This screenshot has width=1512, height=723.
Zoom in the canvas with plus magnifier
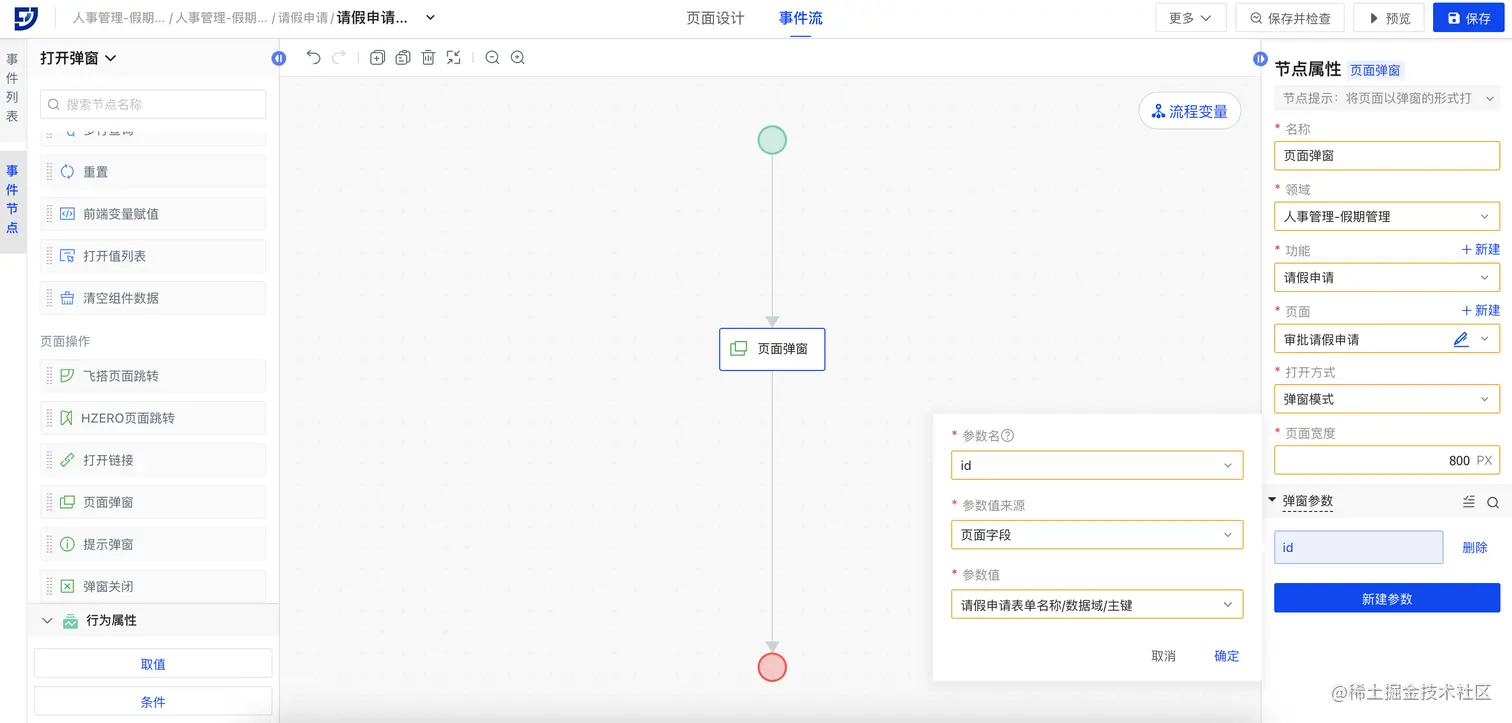(518, 58)
